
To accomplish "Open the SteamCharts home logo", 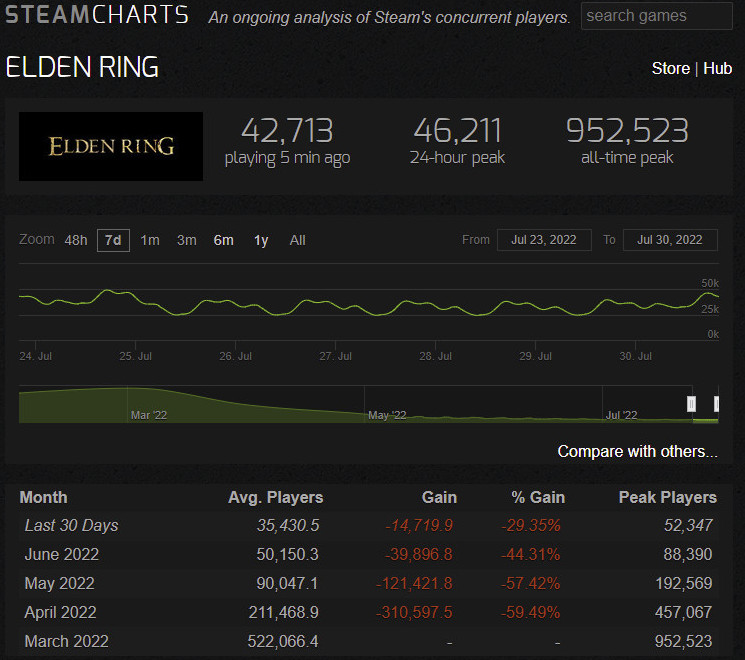I will tap(97, 15).
